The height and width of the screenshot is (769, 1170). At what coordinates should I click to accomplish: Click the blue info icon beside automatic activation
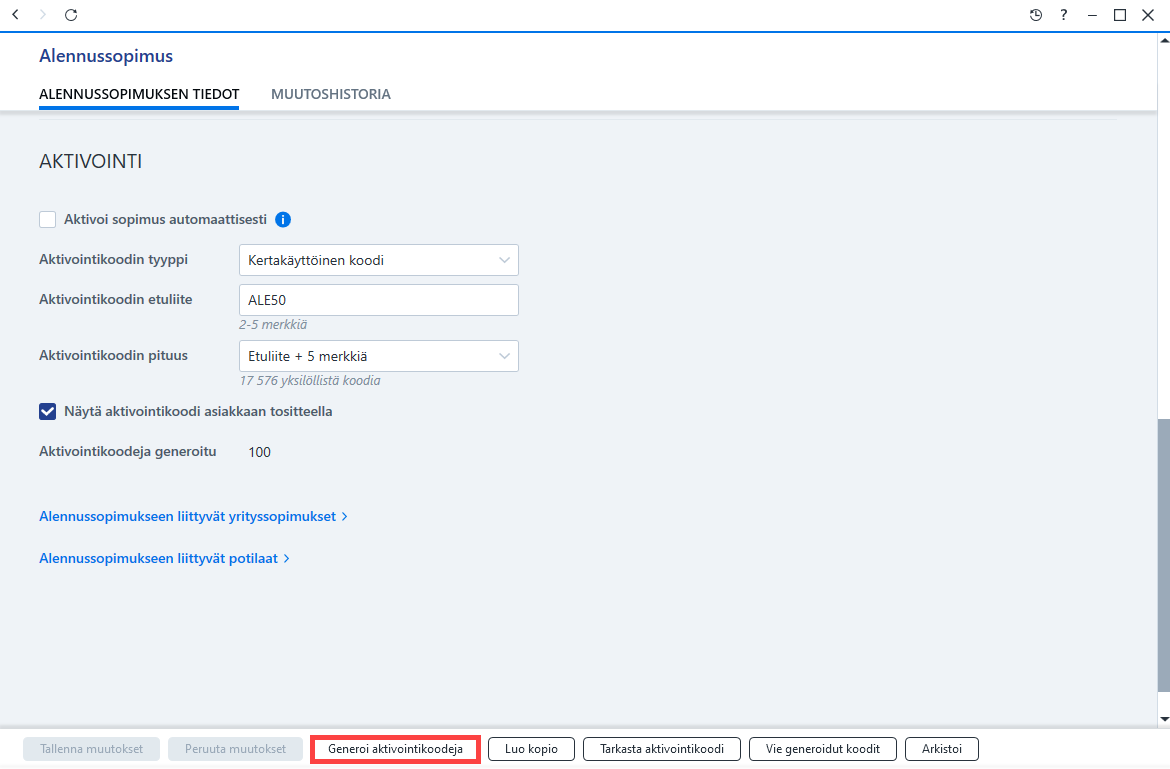click(x=283, y=219)
